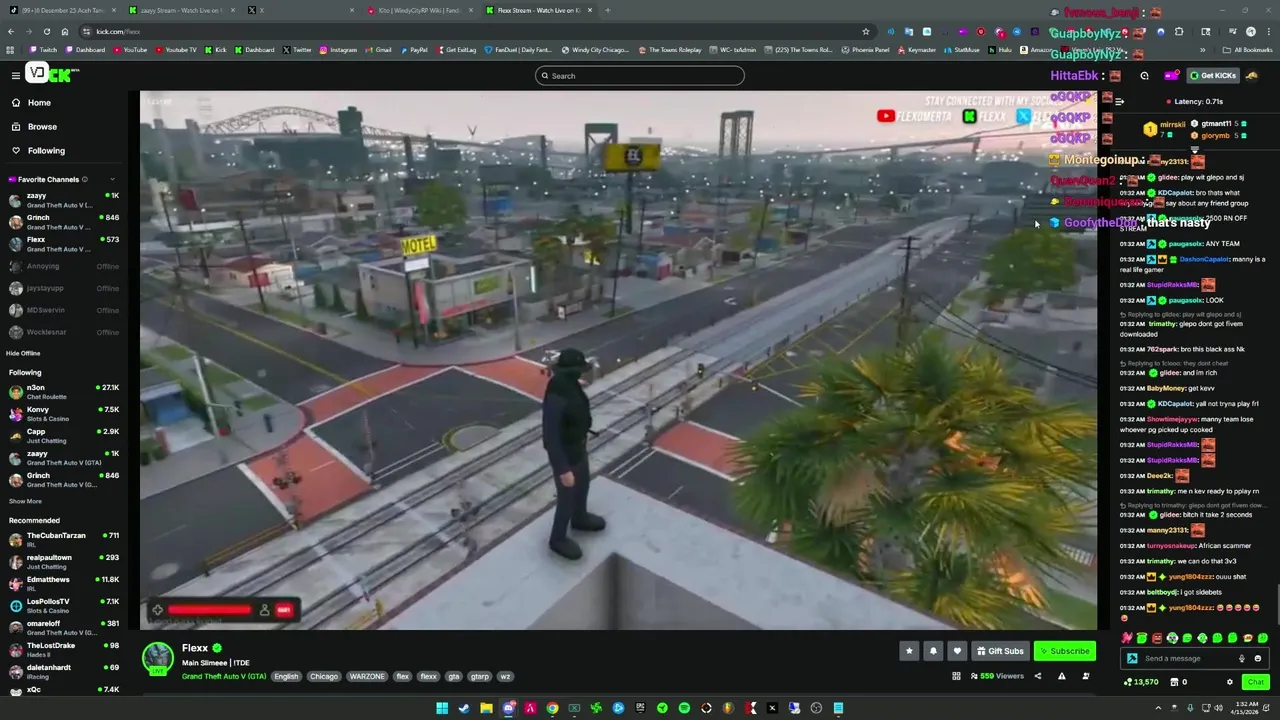Open the All Bookmarks folder
The width and height of the screenshot is (1280, 720).
[x=1247, y=50]
